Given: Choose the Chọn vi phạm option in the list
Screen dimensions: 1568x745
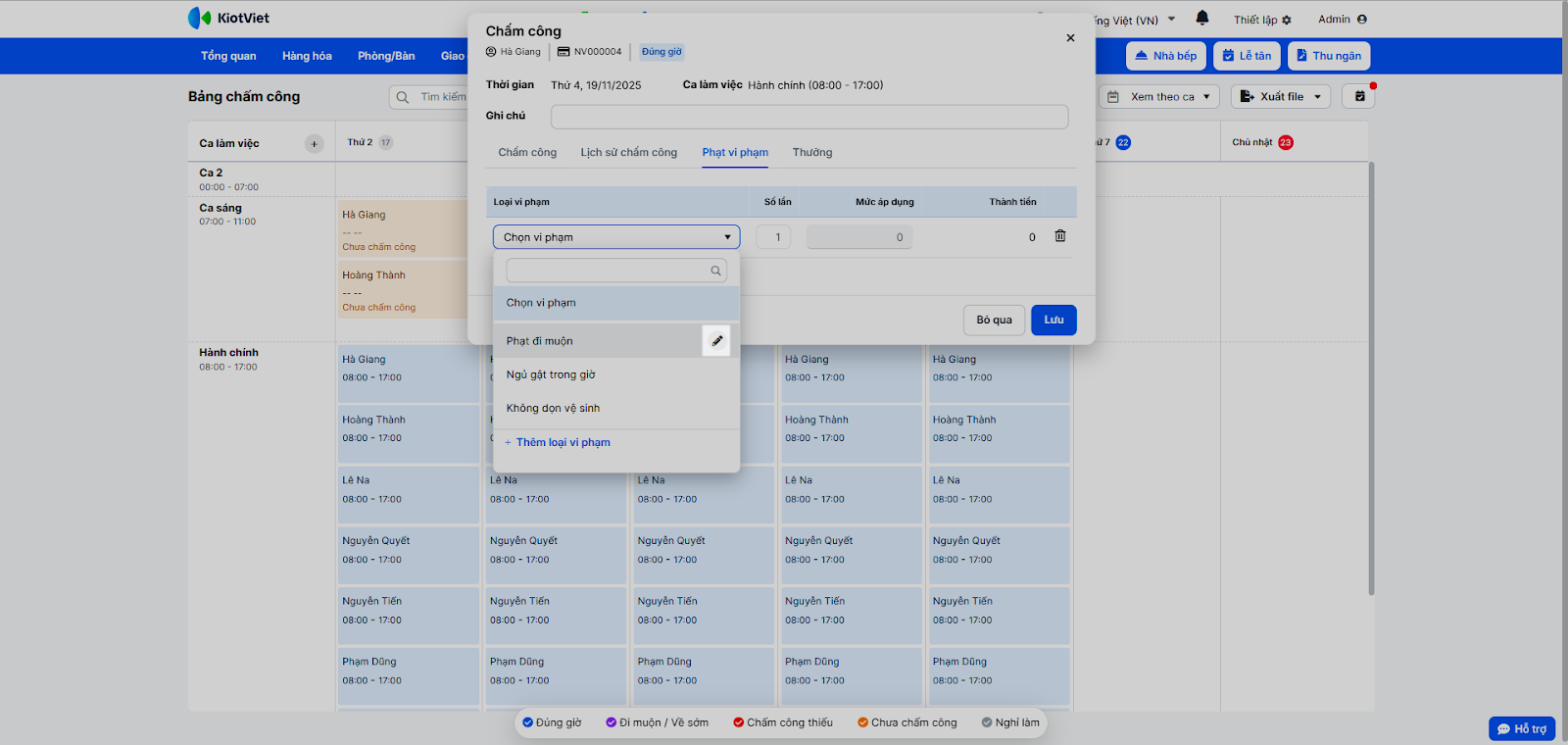Looking at the screenshot, I should [x=616, y=303].
